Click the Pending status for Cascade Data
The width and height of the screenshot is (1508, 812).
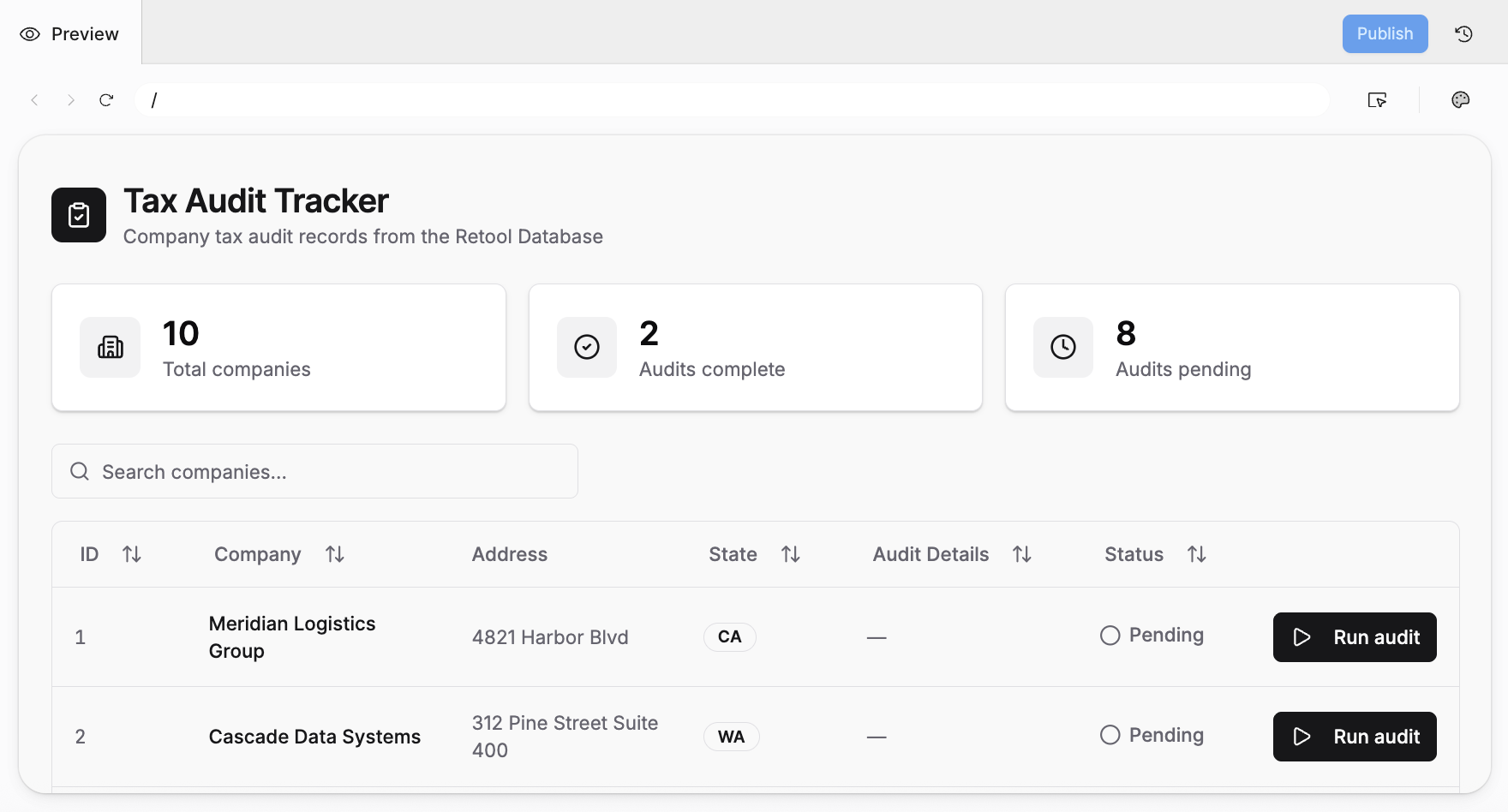click(1152, 735)
